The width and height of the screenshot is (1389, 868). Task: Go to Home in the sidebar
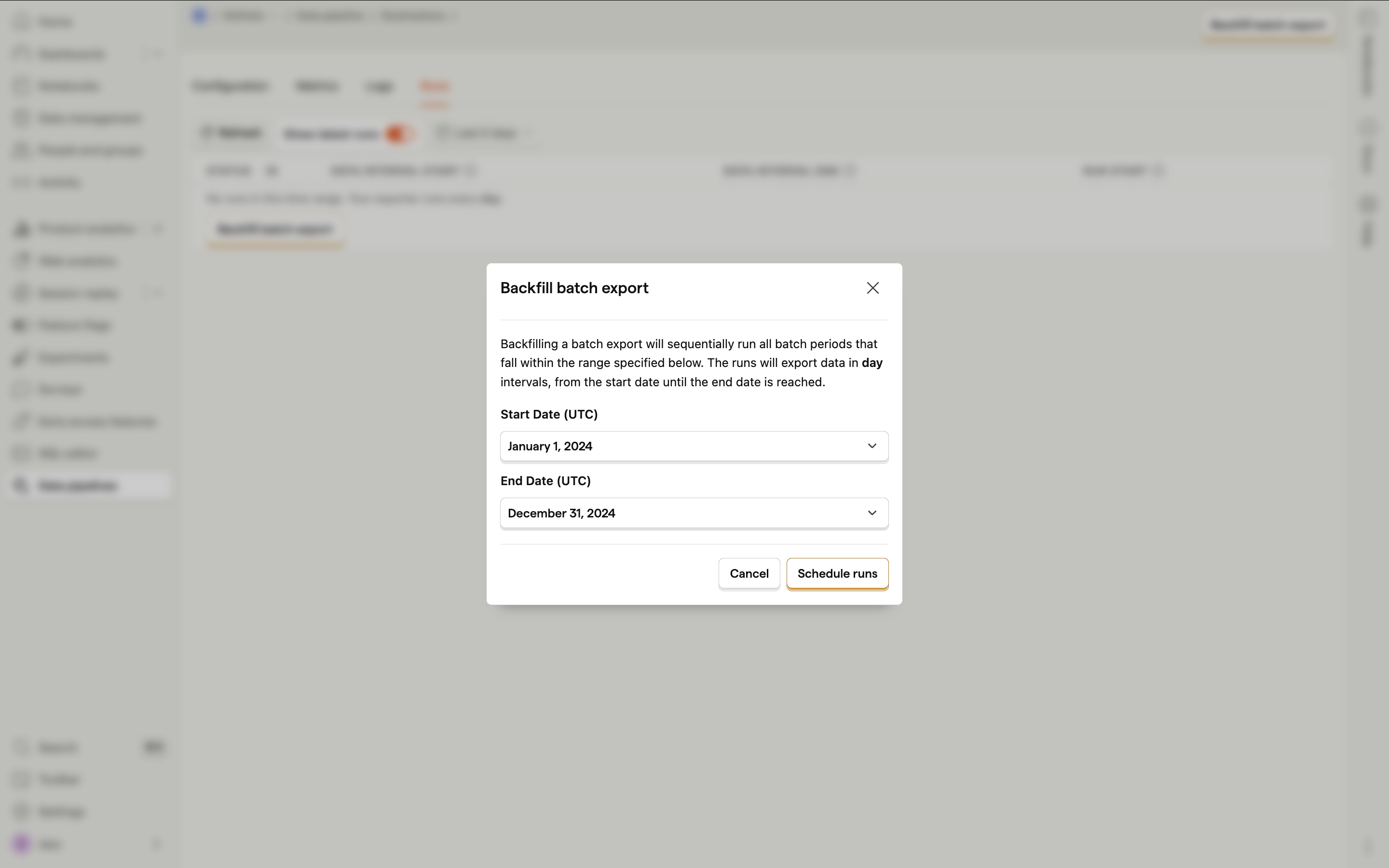tap(55, 22)
